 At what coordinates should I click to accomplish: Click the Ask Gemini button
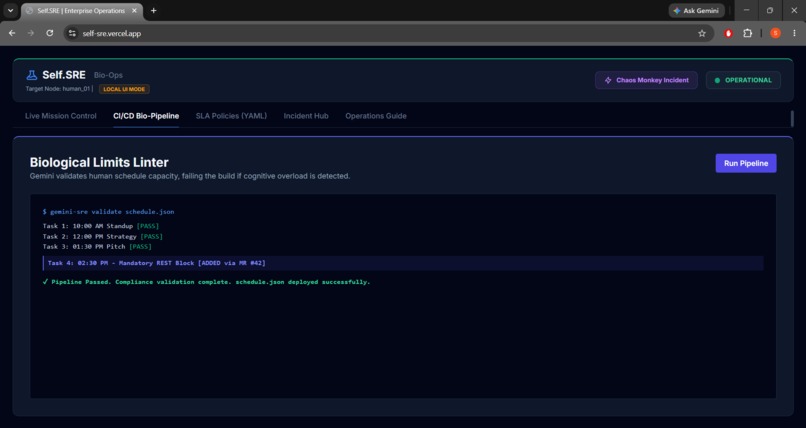coord(697,11)
